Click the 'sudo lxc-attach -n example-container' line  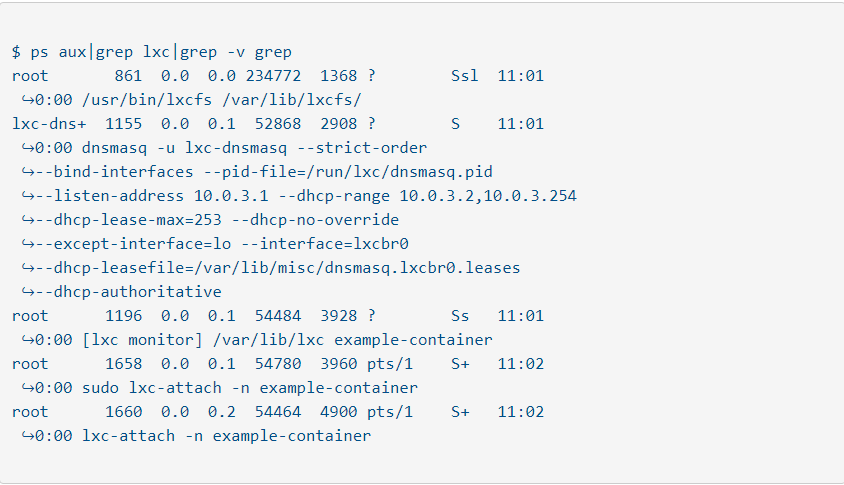(x=250, y=388)
